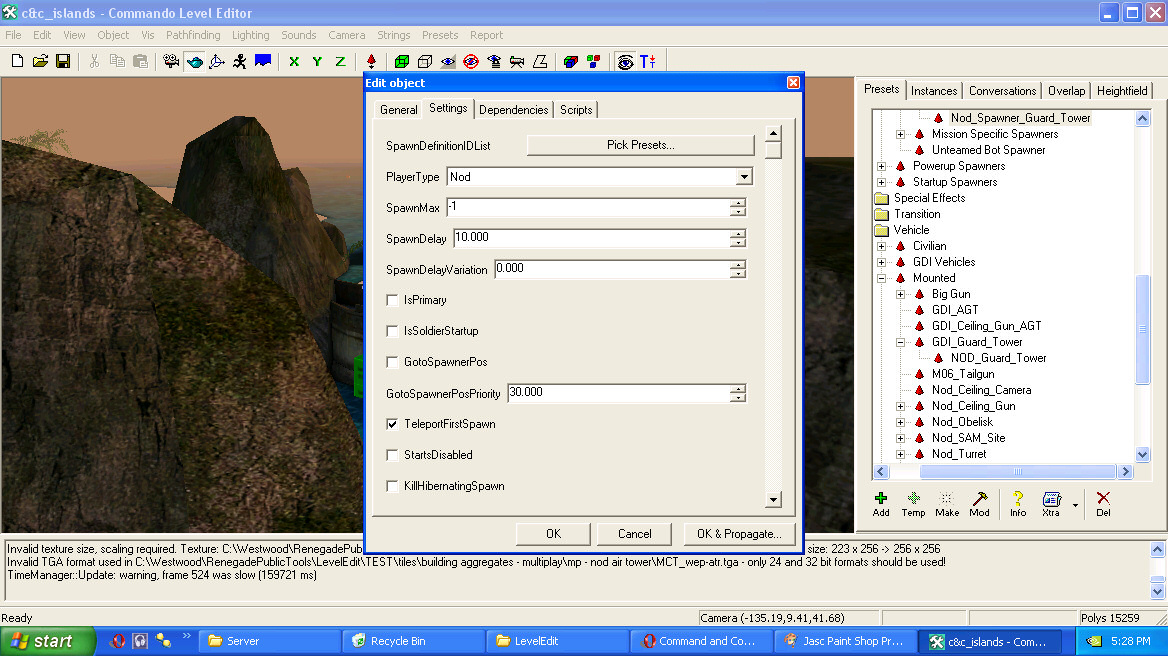
Task: Enable the IsPrimary checkbox
Action: coord(393,300)
